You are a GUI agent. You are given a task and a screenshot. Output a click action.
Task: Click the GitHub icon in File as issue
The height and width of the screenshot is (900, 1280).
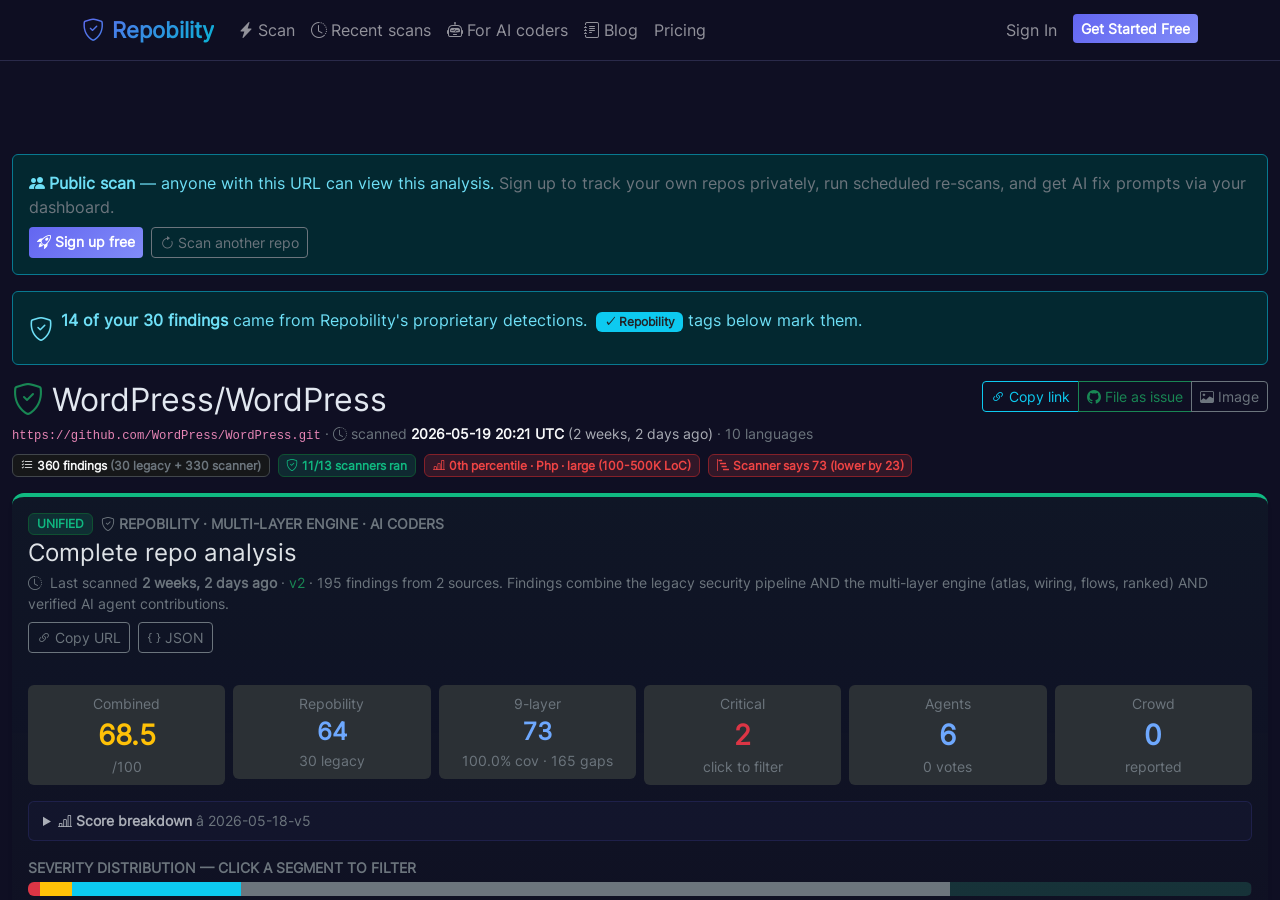tap(1094, 397)
